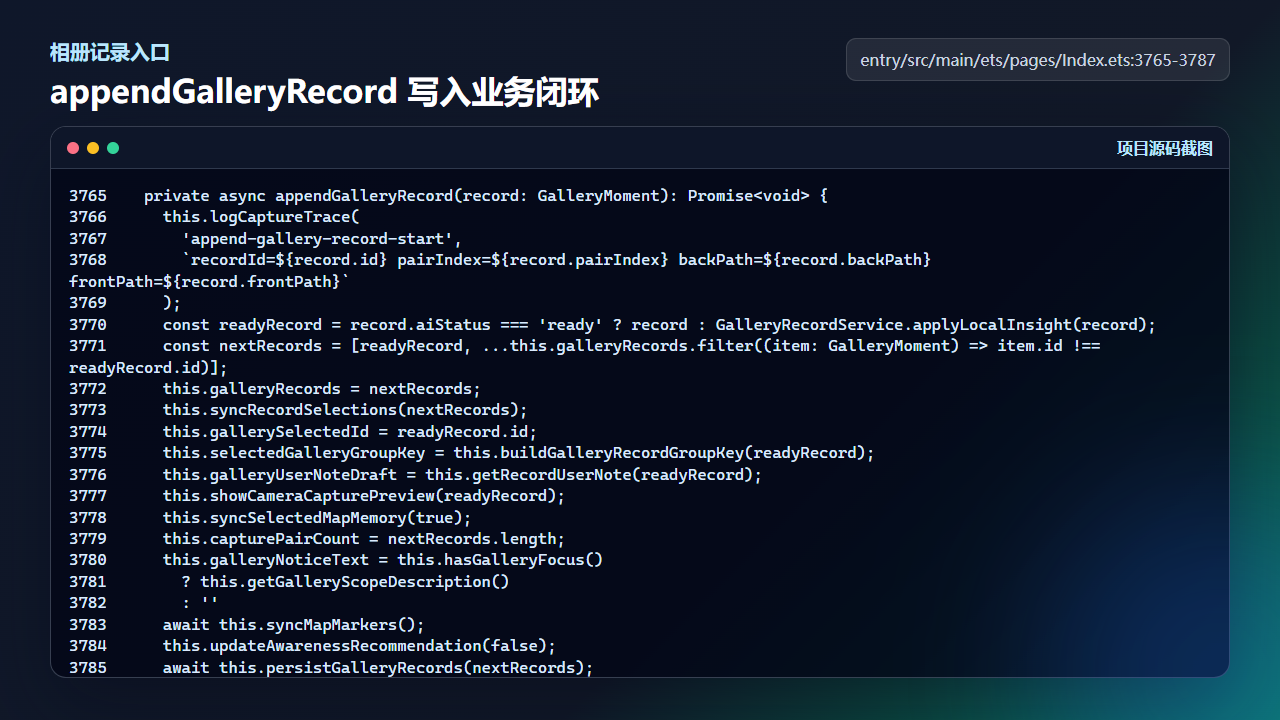Click the syncRecordSelections(nextRecords) line

click(x=345, y=410)
